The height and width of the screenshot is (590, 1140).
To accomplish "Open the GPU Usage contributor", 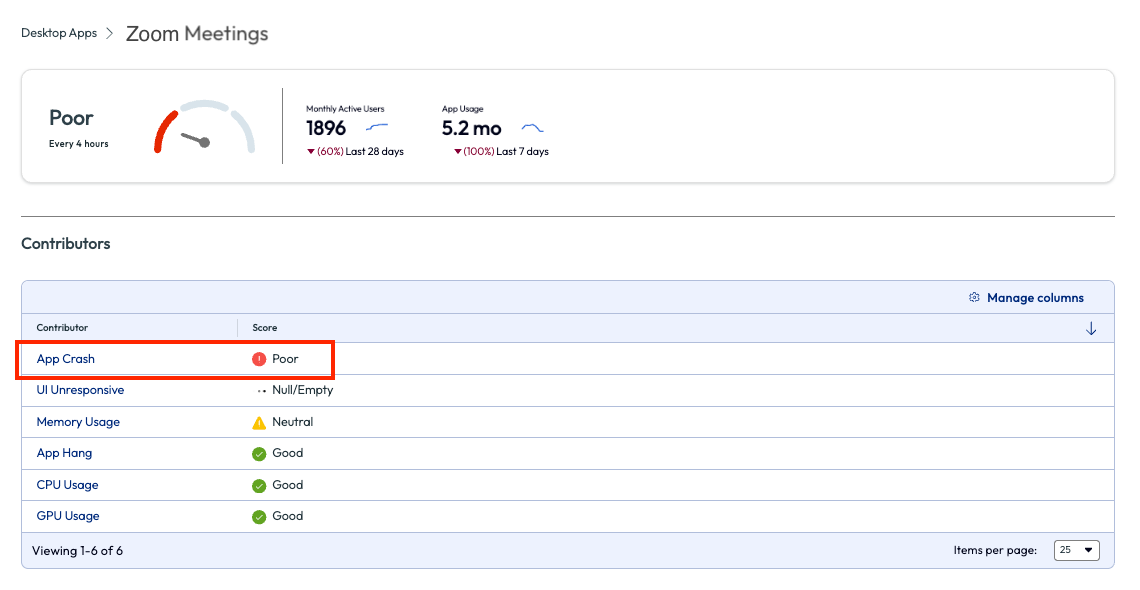I will [x=68, y=517].
